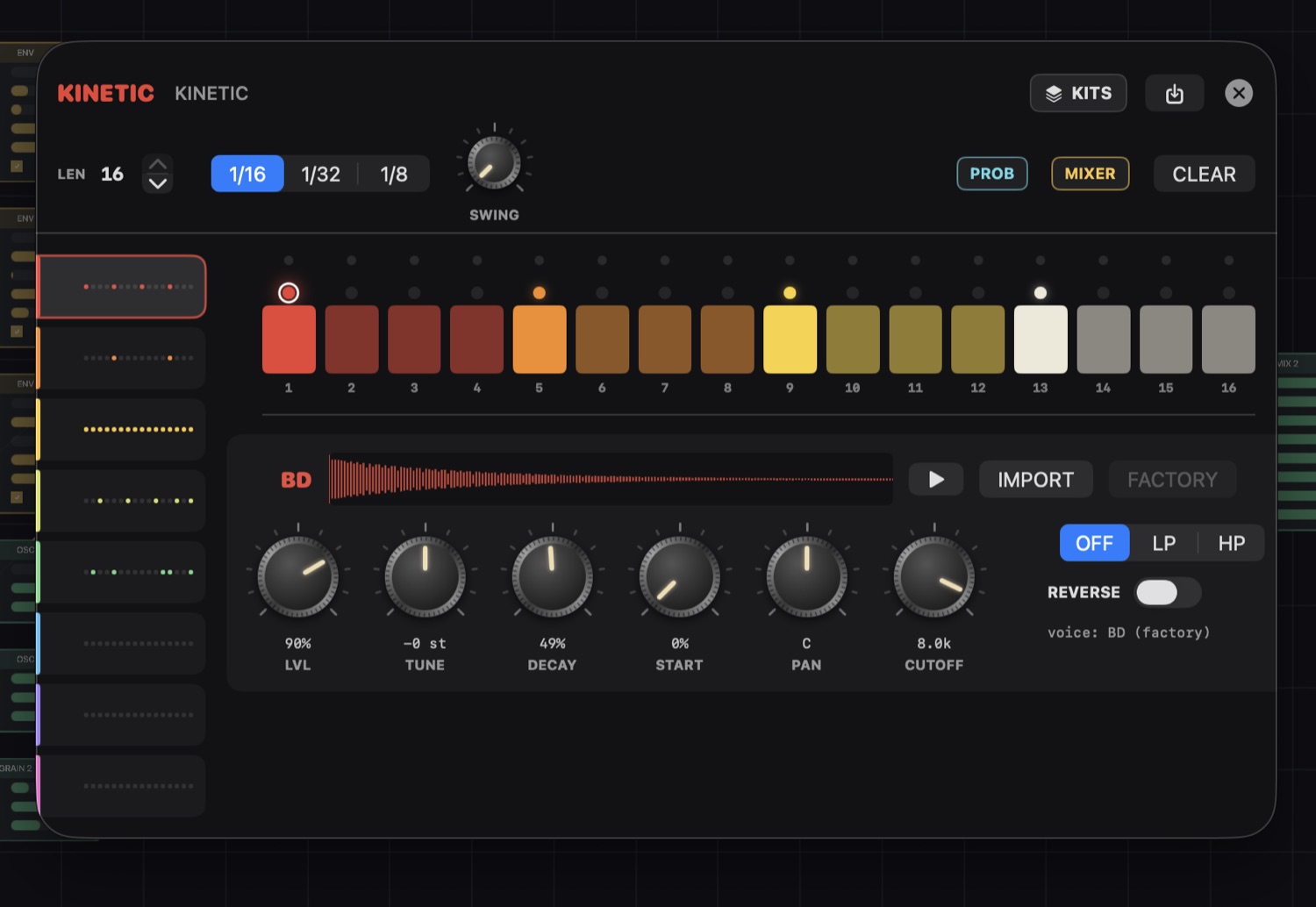
Task: Toggle orange step pad 5
Action: 540,339
